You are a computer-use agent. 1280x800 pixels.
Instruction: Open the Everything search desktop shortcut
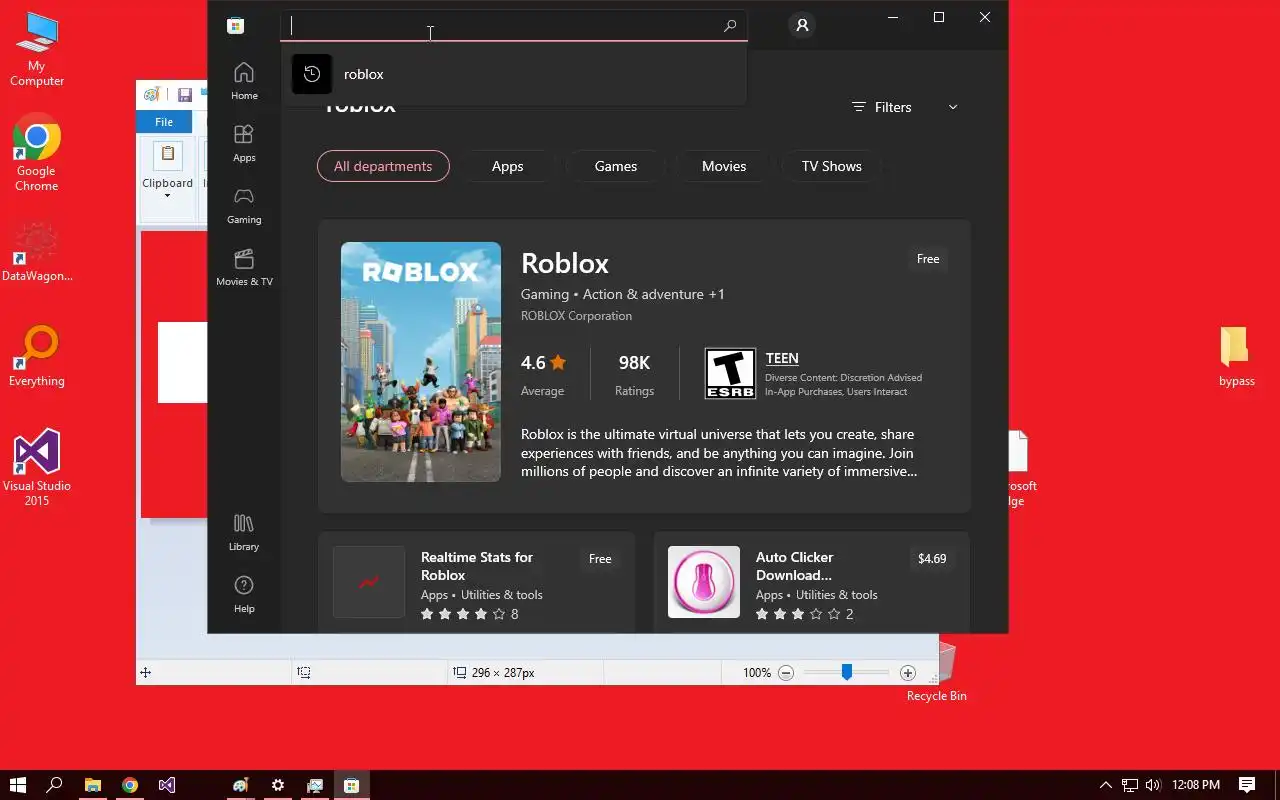click(37, 357)
